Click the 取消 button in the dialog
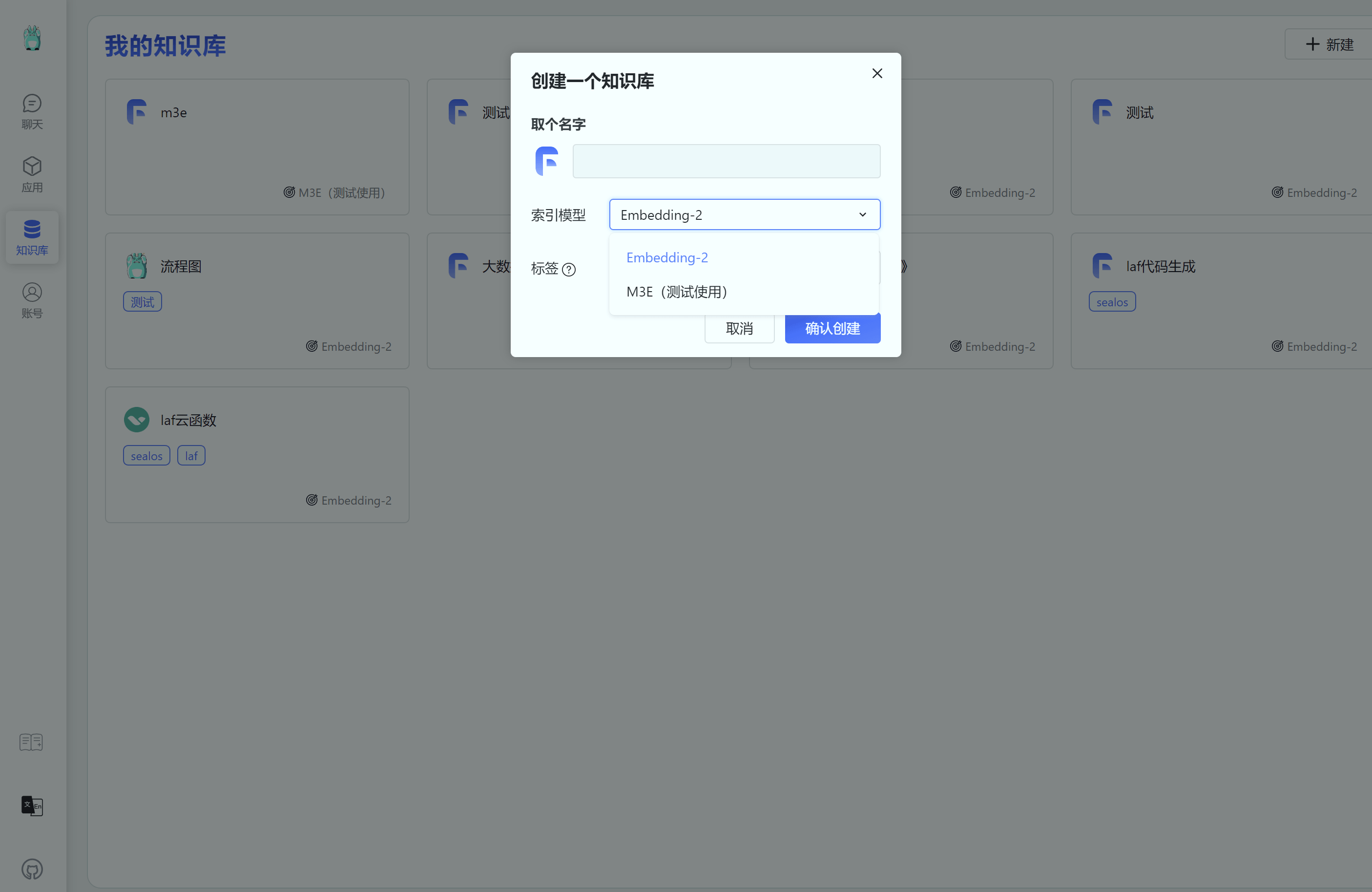The width and height of the screenshot is (1372, 892). (739, 328)
